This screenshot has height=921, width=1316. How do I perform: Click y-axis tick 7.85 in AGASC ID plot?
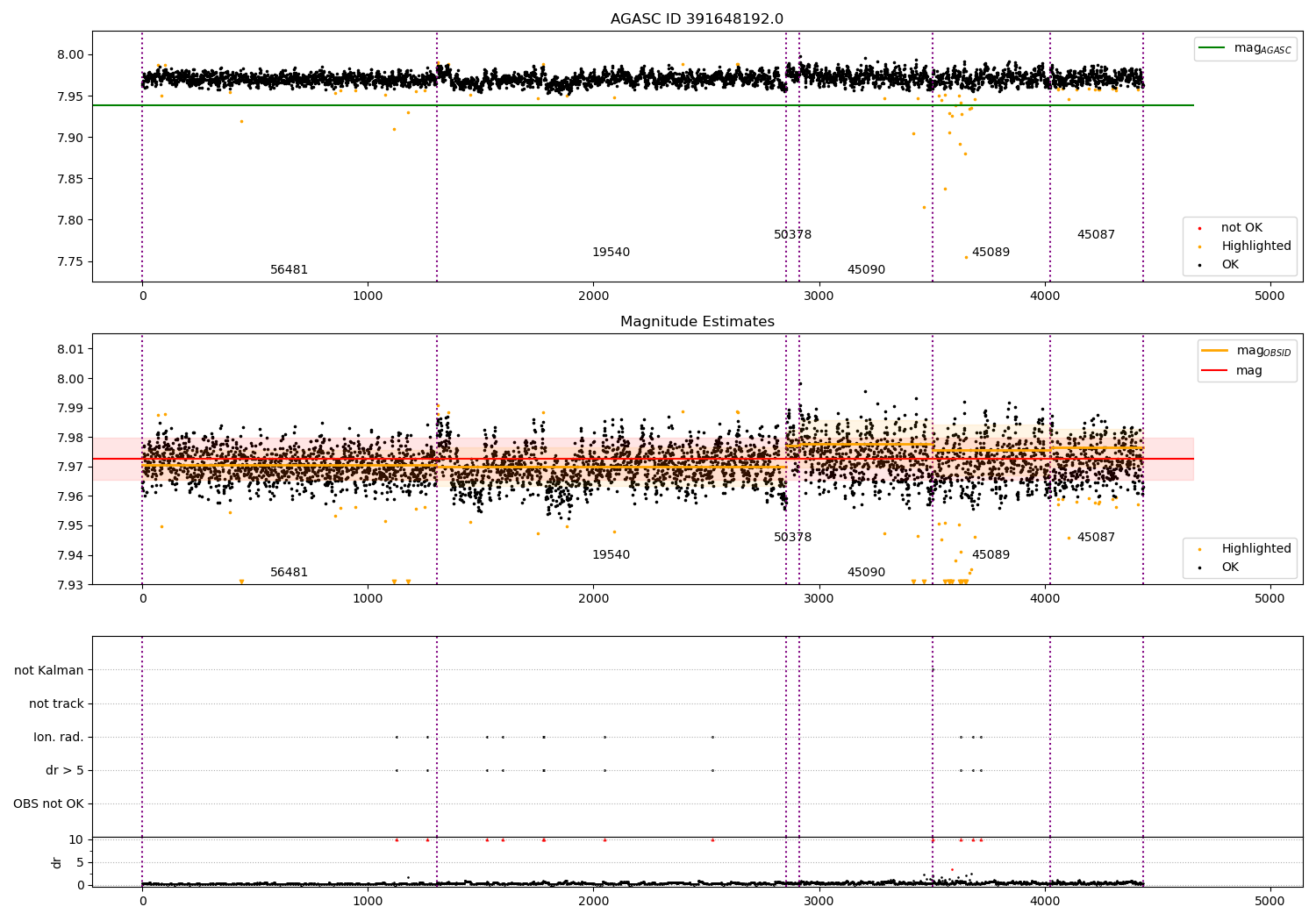70,179
